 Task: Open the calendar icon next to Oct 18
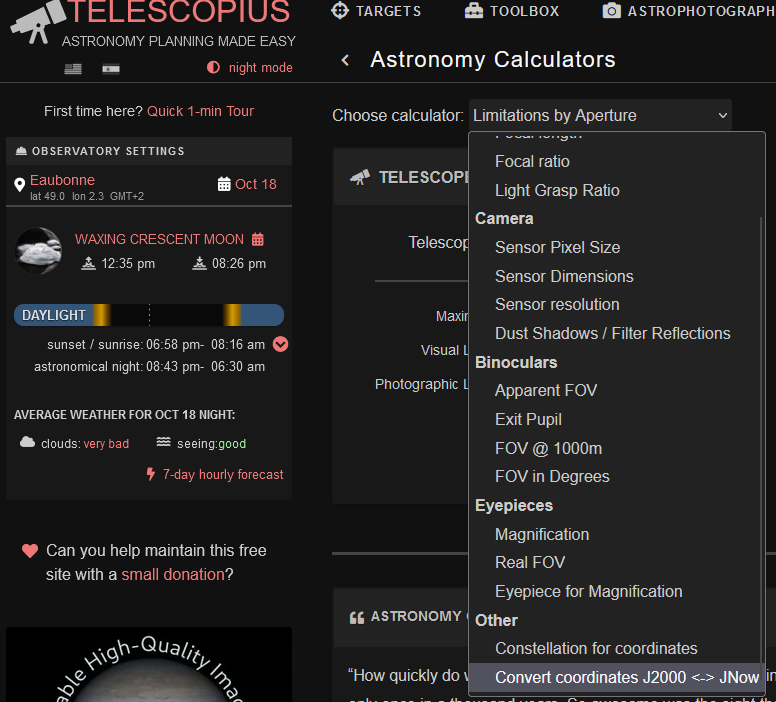click(x=224, y=184)
